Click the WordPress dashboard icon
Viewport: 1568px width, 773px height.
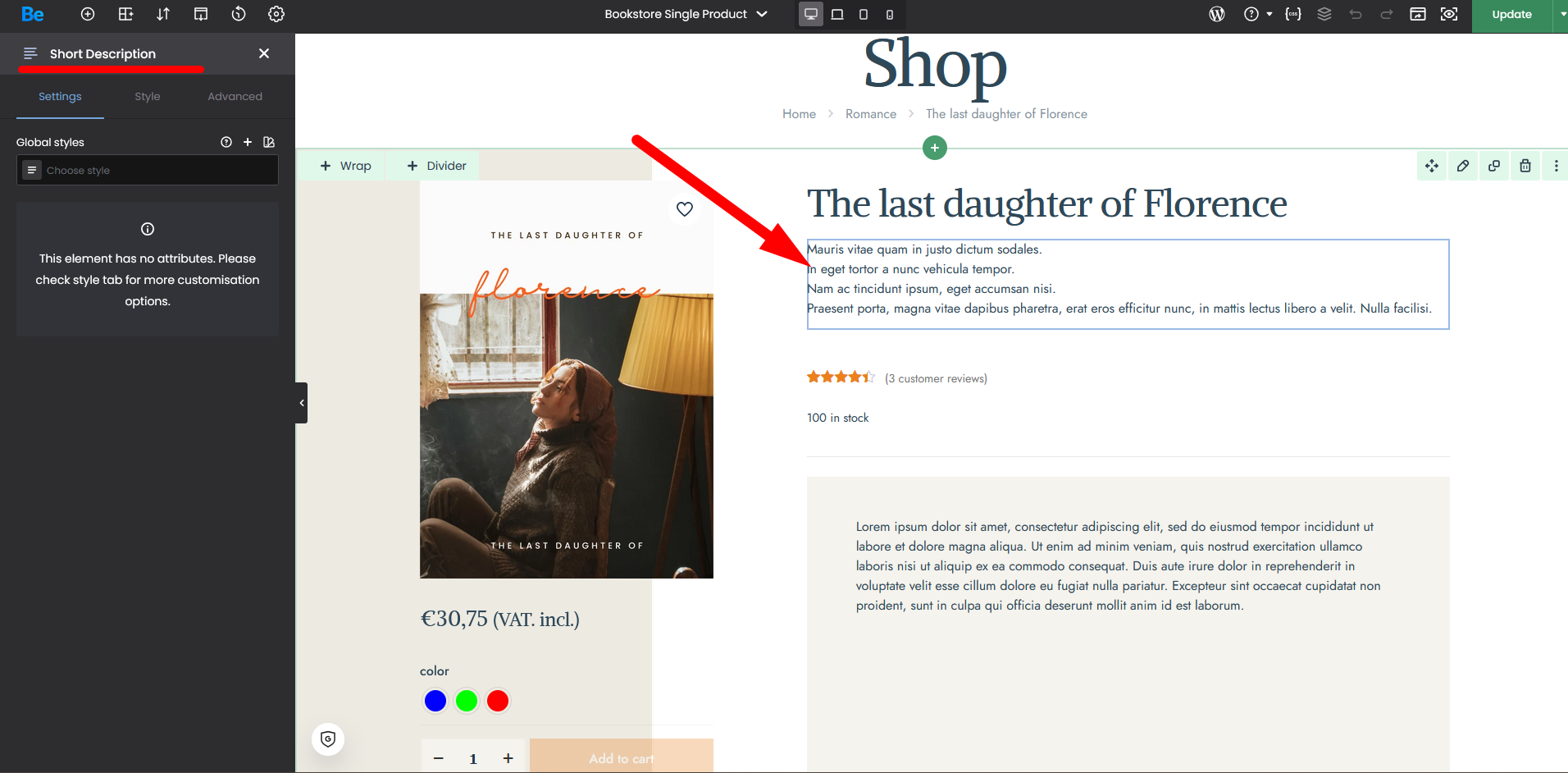coord(1217,14)
